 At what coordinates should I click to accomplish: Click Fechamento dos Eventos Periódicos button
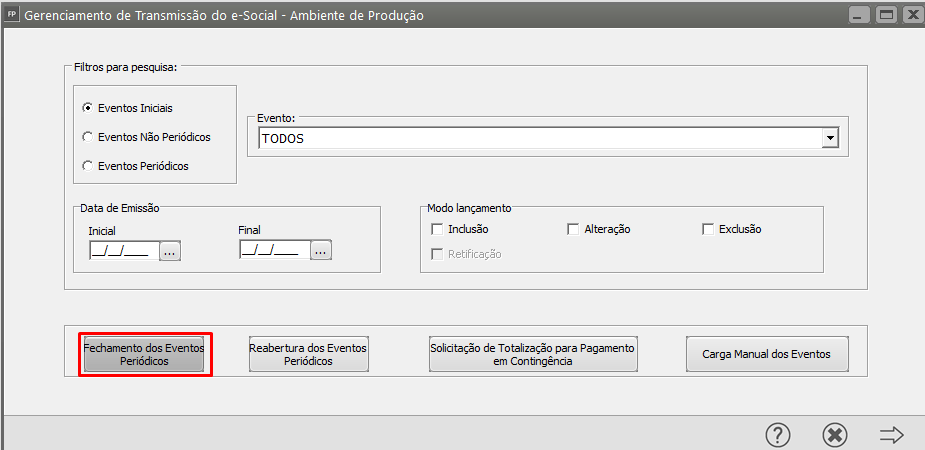[144, 354]
